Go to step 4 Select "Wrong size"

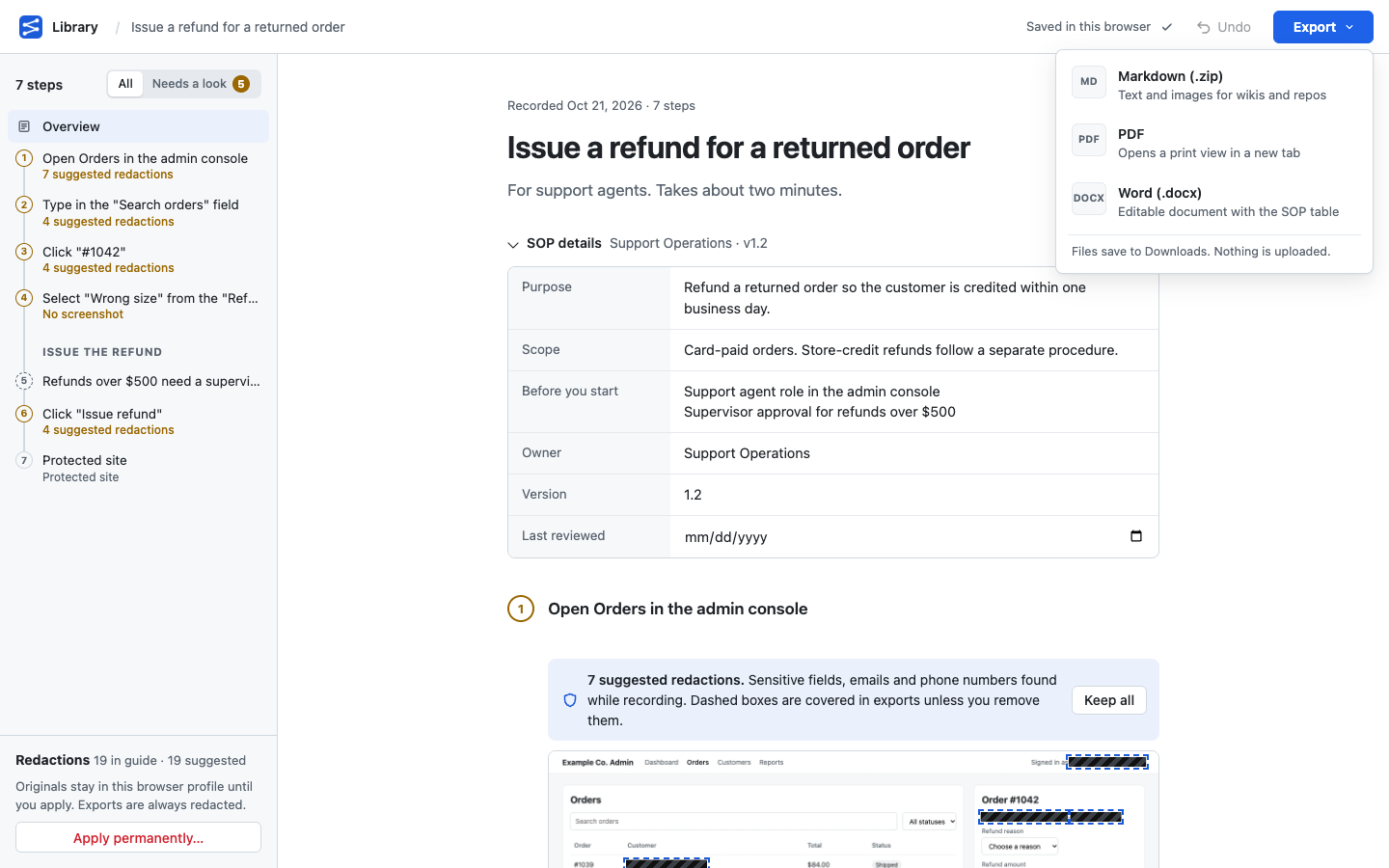coord(138,306)
